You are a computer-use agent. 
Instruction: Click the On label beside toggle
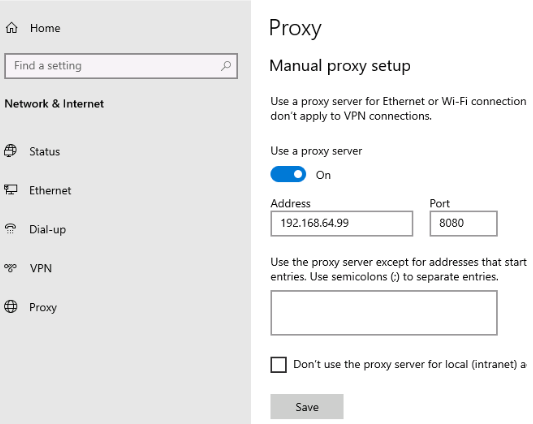coord(323,175)
